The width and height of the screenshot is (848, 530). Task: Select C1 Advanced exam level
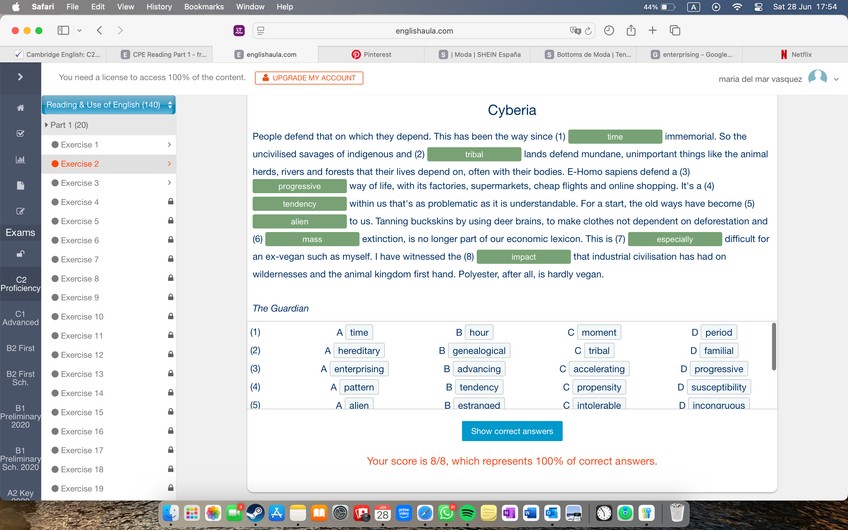click(20, 318)
